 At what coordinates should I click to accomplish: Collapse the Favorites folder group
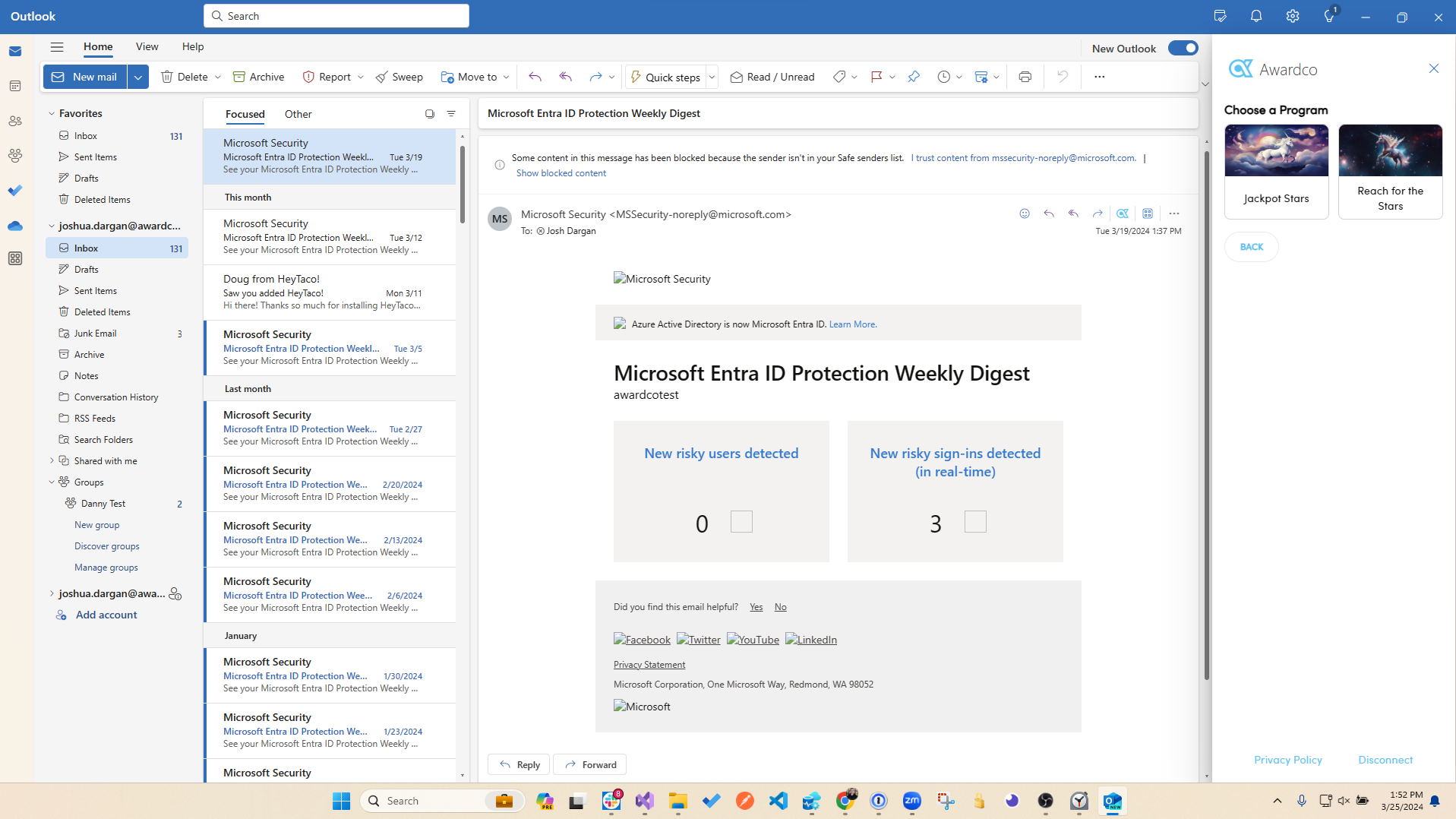(x=52, y=113)
